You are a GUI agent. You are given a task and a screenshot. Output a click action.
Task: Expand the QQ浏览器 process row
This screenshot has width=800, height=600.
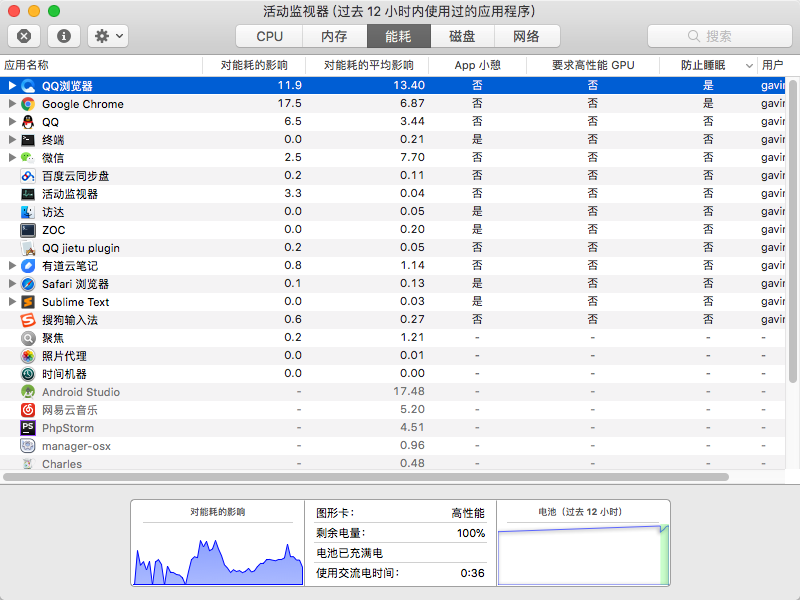coord(12,86)
